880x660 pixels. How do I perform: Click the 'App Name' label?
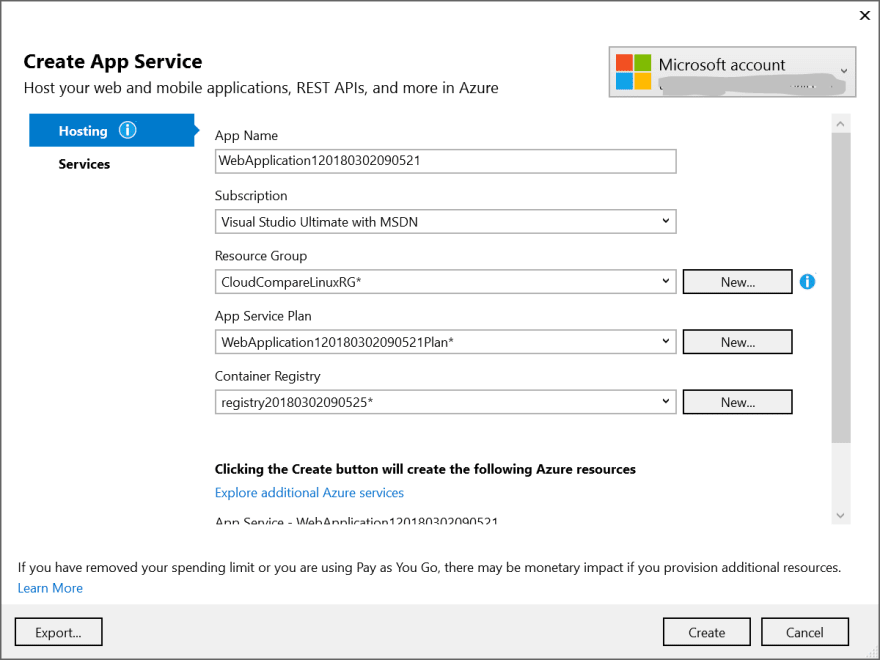pyautogui.click(x=246, y=135)
